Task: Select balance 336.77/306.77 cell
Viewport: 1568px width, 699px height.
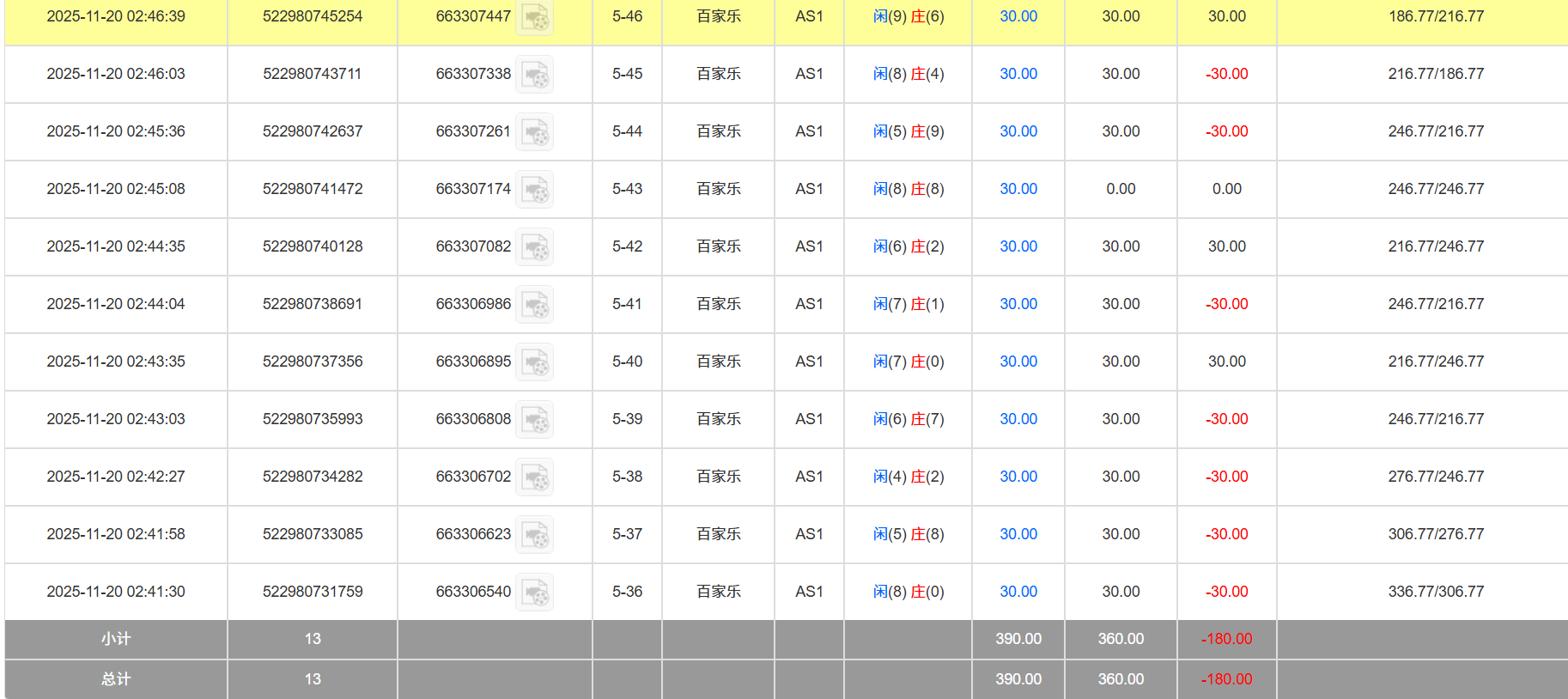Action: (1435, 592)
